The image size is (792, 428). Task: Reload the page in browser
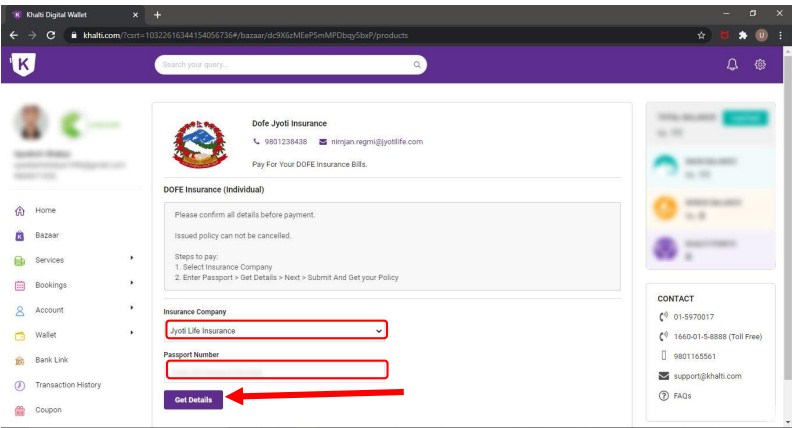(x=50, y=35)
